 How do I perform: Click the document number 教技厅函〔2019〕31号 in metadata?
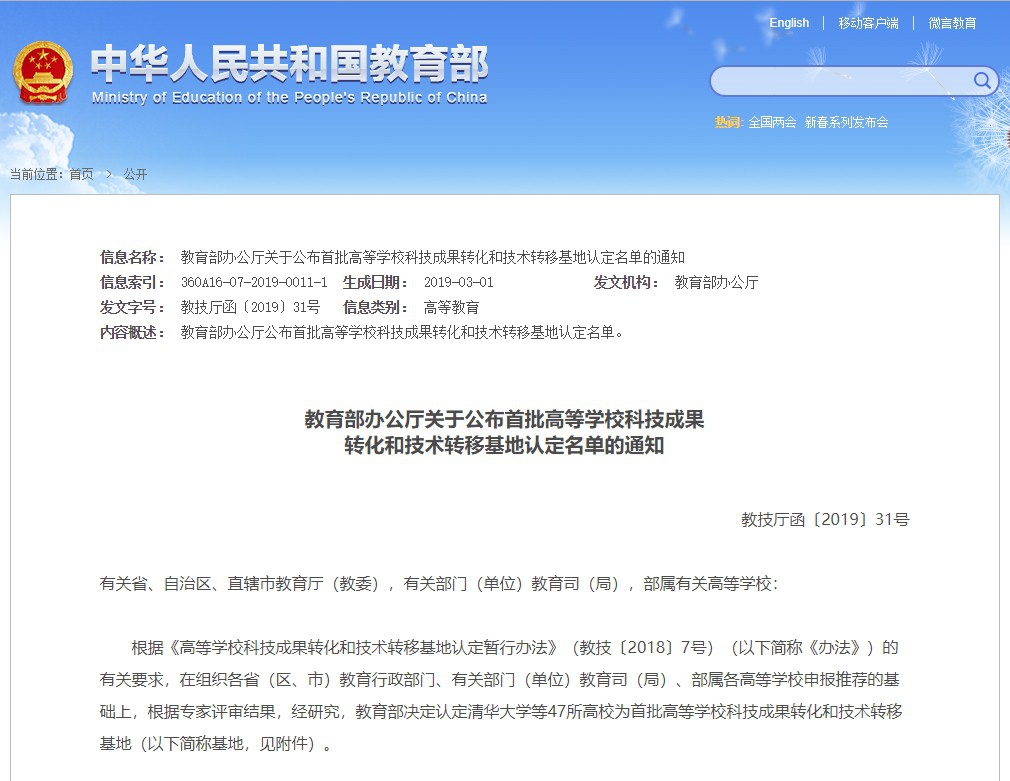click(250, 307)
